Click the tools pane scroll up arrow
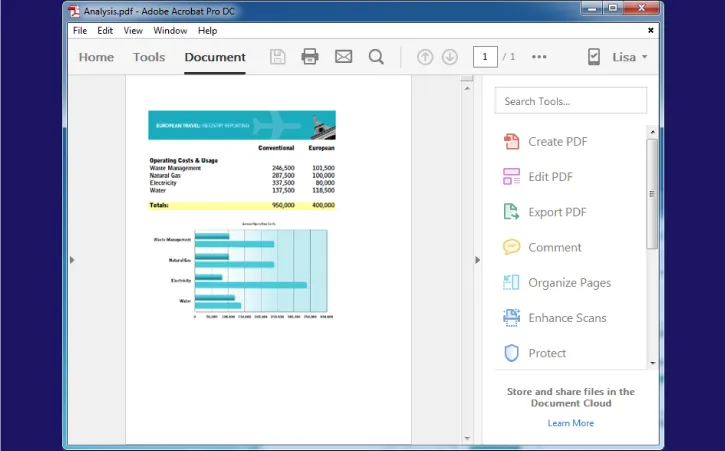This screenshot has width=725, height=451. [652, 132]
